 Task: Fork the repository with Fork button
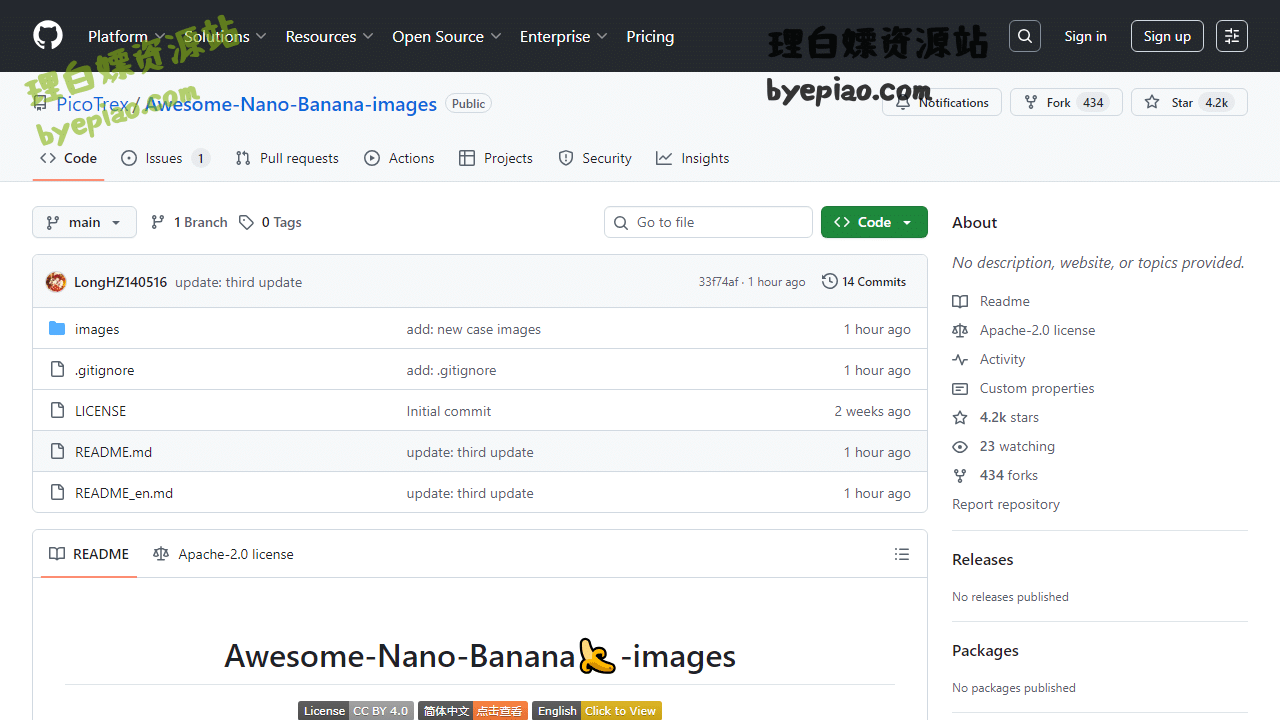point(1066,102)
